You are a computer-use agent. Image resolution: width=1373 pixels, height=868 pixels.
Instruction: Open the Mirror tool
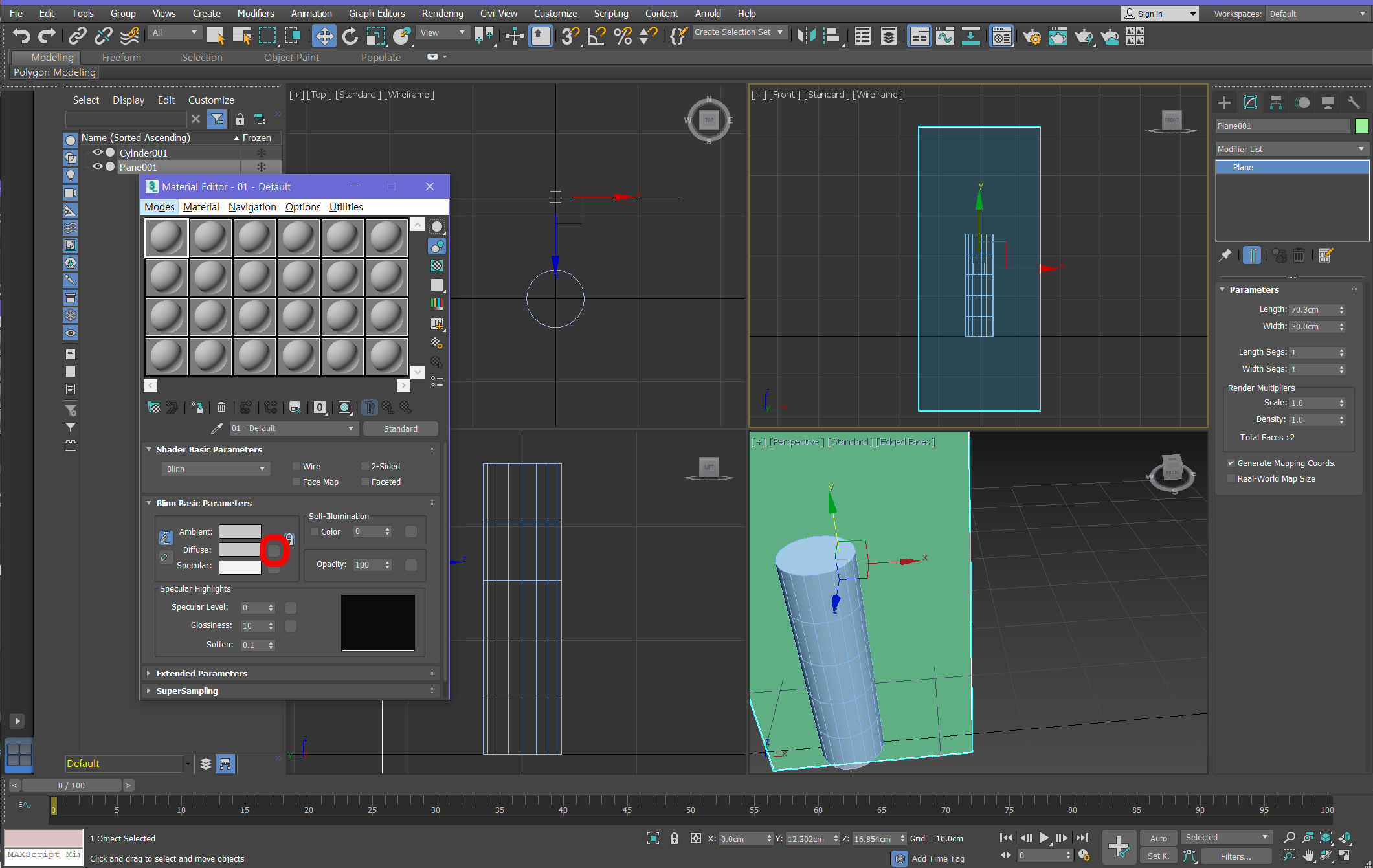coord(806,36)
